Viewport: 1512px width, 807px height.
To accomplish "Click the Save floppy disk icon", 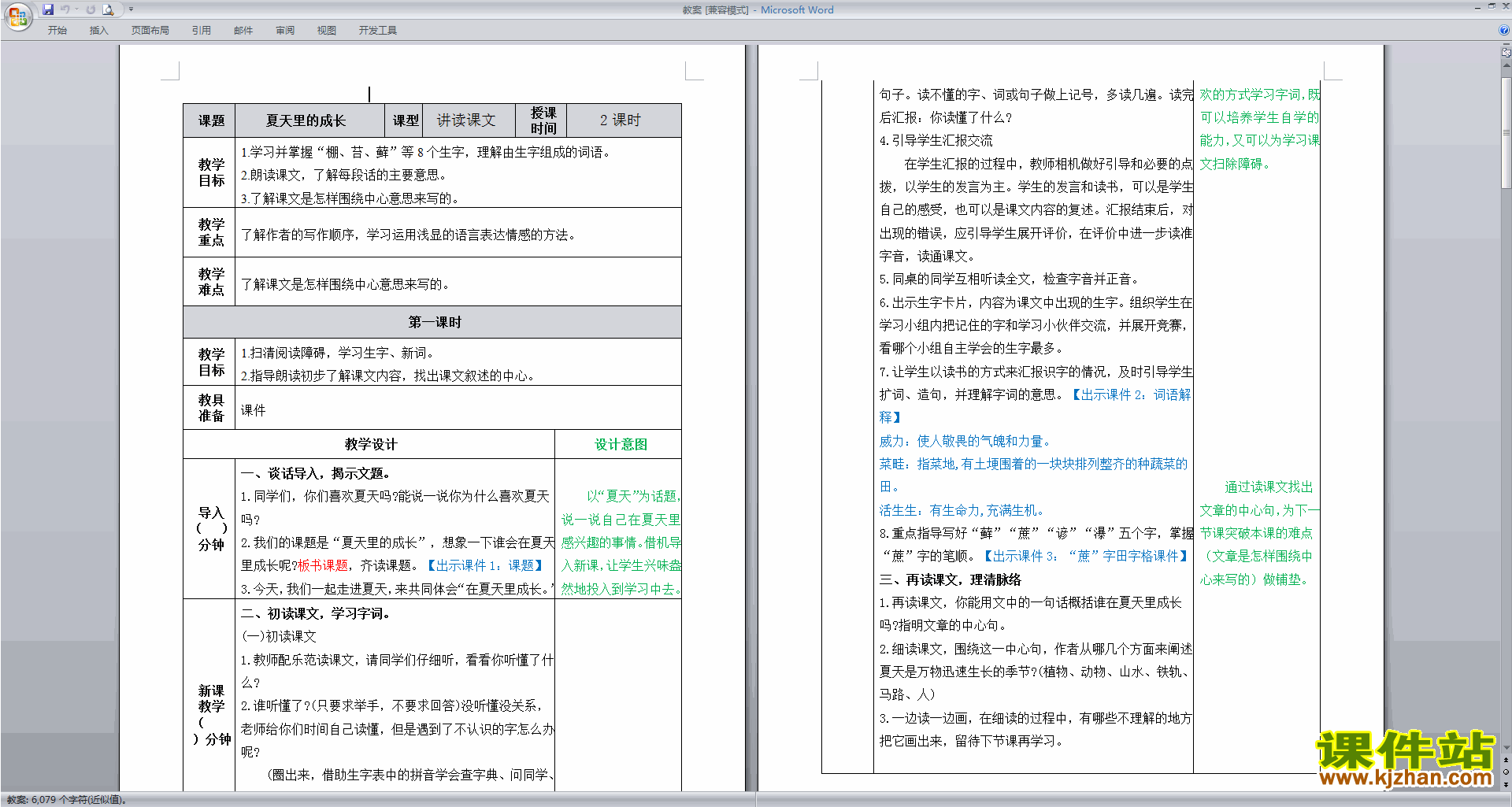I will tap(48, 9).
